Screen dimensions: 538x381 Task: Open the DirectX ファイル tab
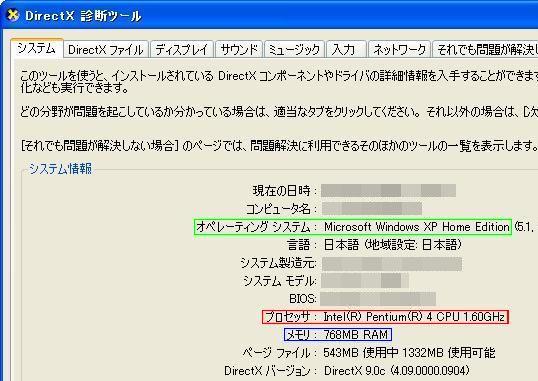(106, 50)
